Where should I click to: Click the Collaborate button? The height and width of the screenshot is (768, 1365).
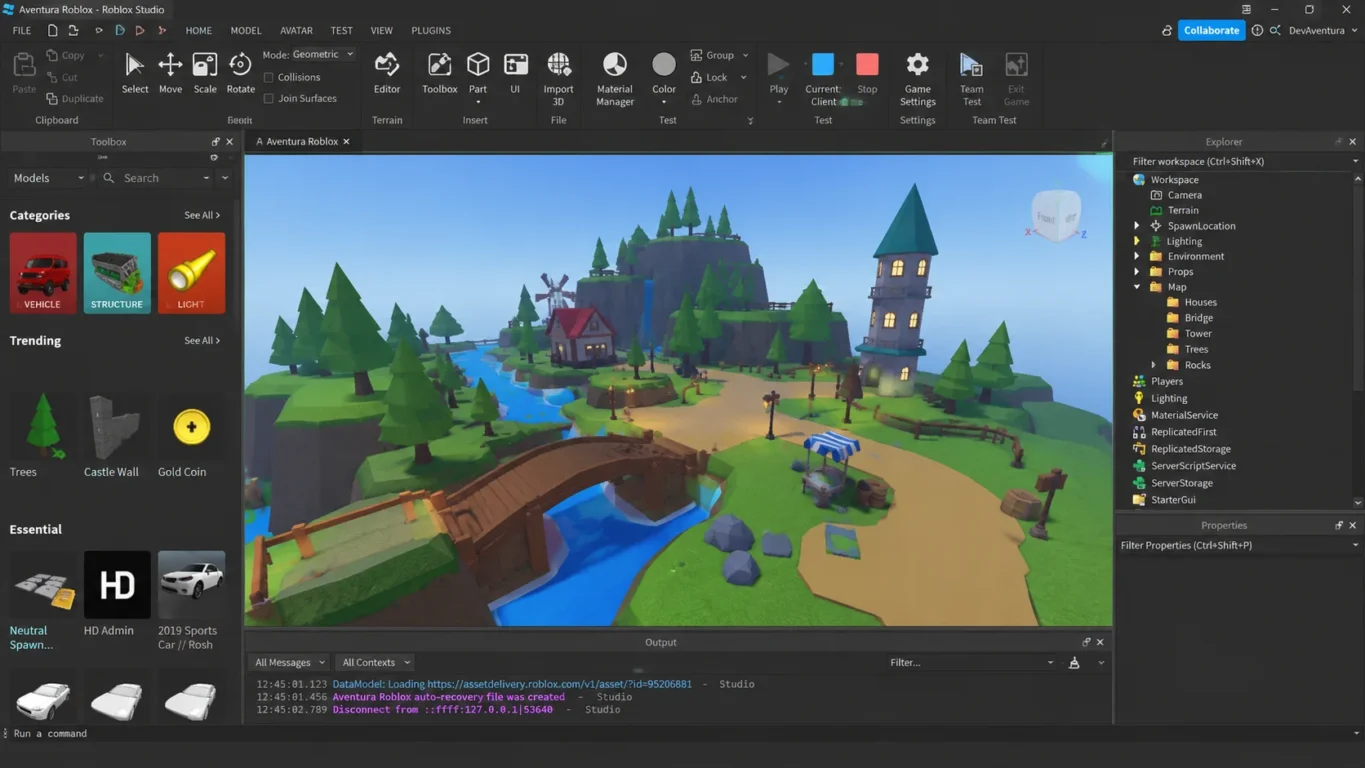point(1211,30)
